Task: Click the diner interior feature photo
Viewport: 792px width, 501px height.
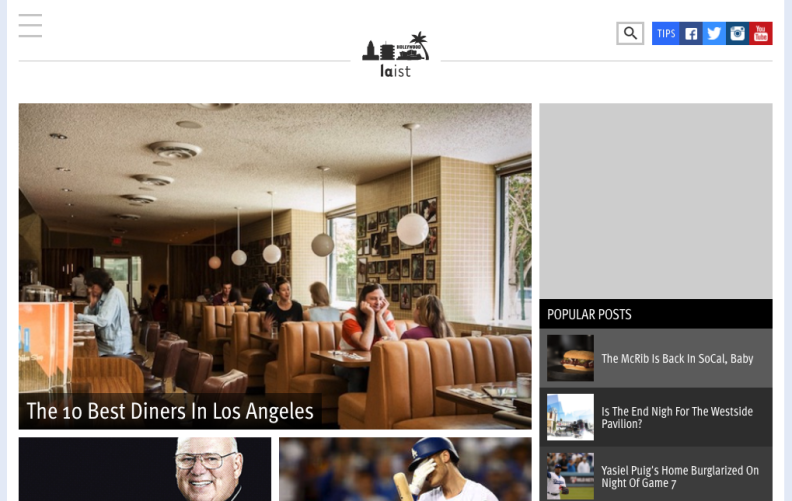Action: (x=275, y=247)
